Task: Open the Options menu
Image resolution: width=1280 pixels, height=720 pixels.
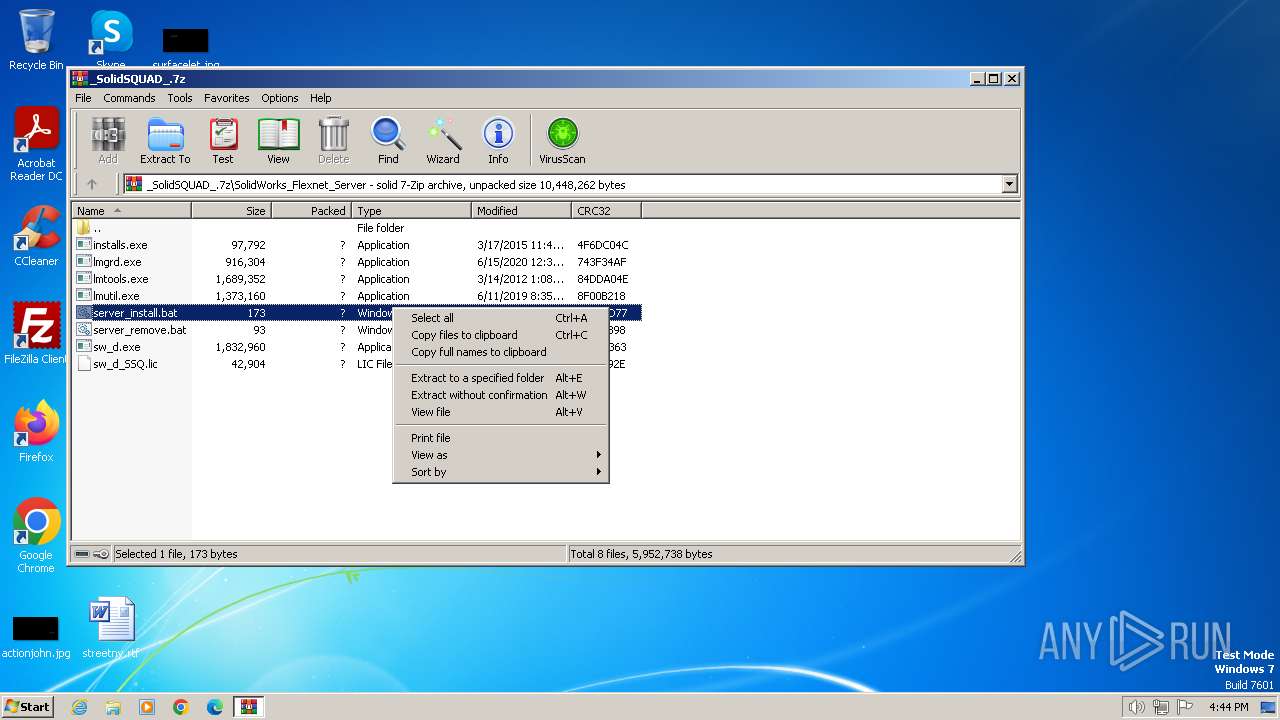Action: click(x=280, y=98)
